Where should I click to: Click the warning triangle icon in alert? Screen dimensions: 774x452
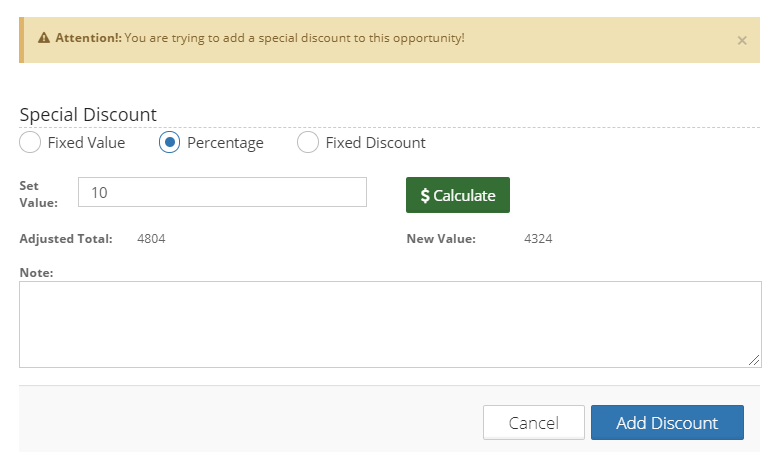44,38
